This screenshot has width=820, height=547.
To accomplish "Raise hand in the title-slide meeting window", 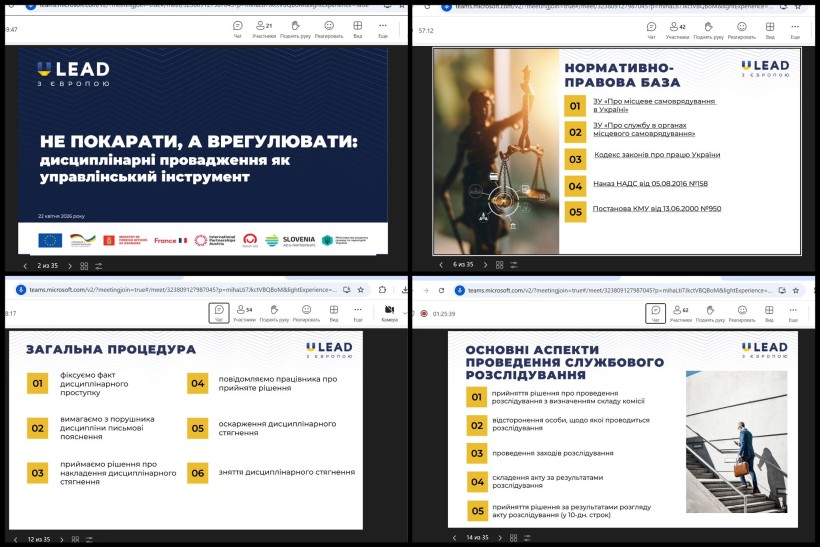I will point(295,29).
